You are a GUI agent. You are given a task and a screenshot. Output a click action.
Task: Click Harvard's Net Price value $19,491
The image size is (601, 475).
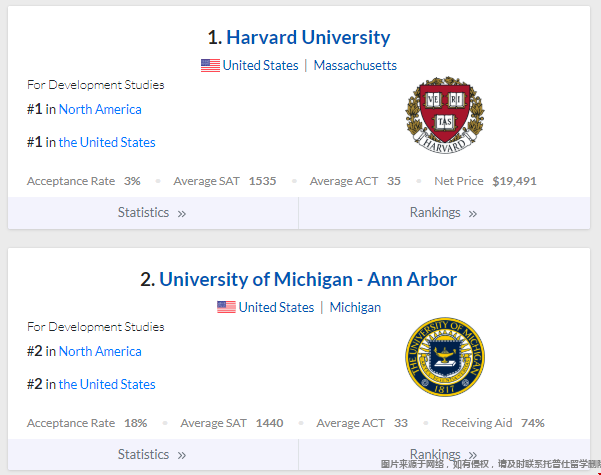(x=514, y=181)
